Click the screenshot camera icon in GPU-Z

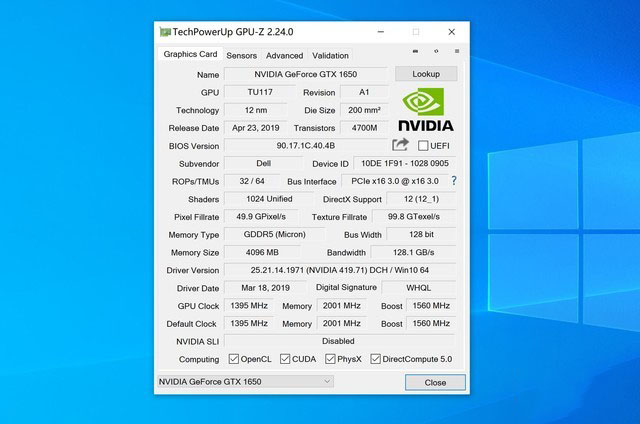click(416, 51)
